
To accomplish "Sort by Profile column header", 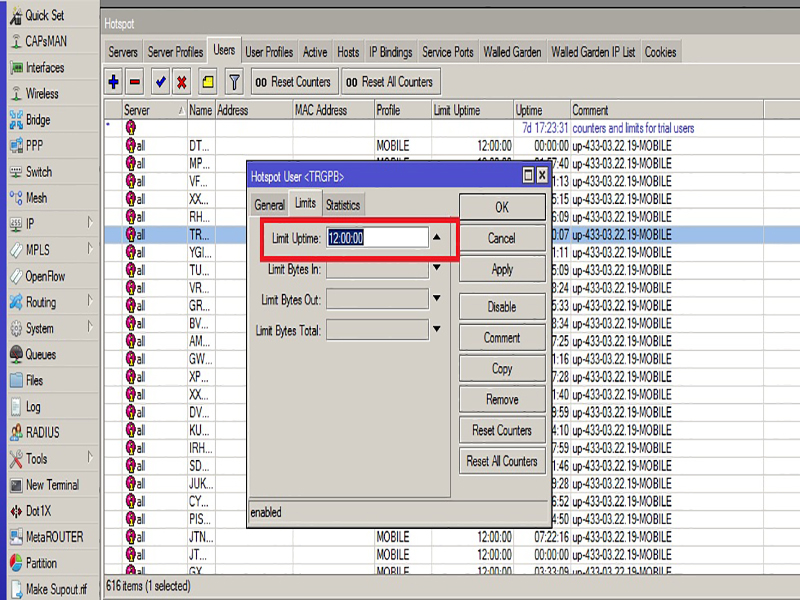I will pyautogui.click(x=403, y=110).
